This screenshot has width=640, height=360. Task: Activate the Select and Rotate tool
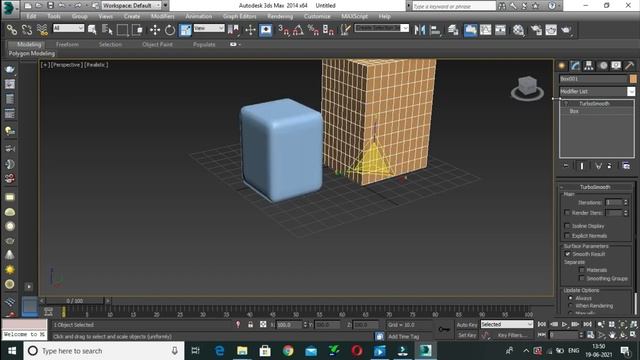click(170, 30)
